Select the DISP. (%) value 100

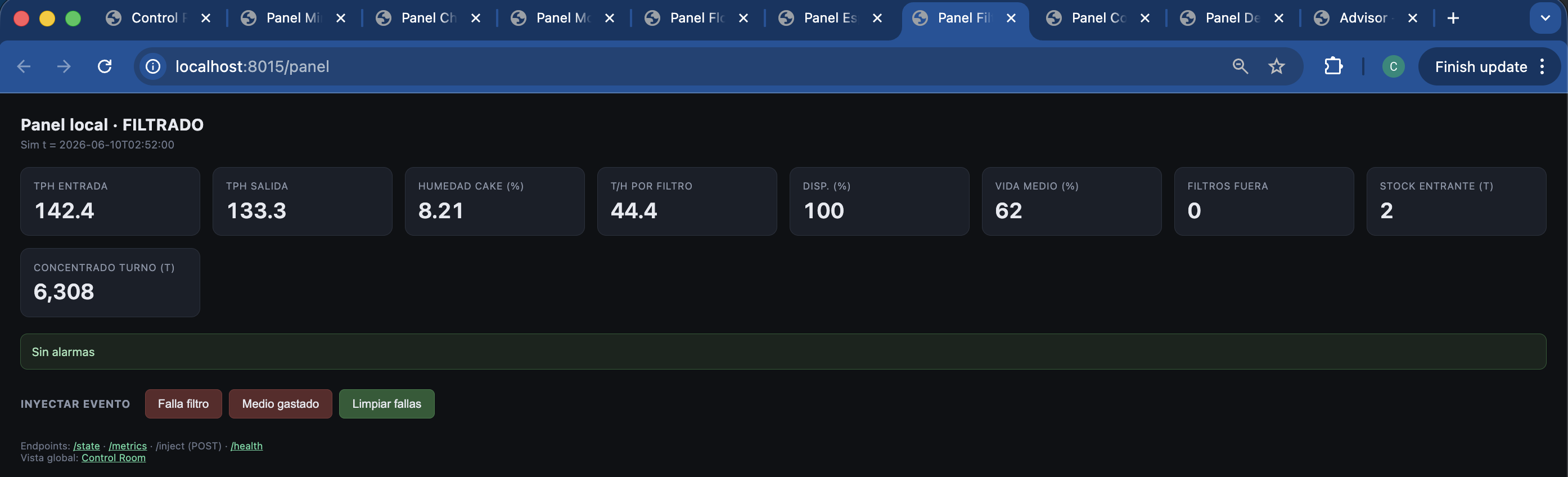(823, 211)
